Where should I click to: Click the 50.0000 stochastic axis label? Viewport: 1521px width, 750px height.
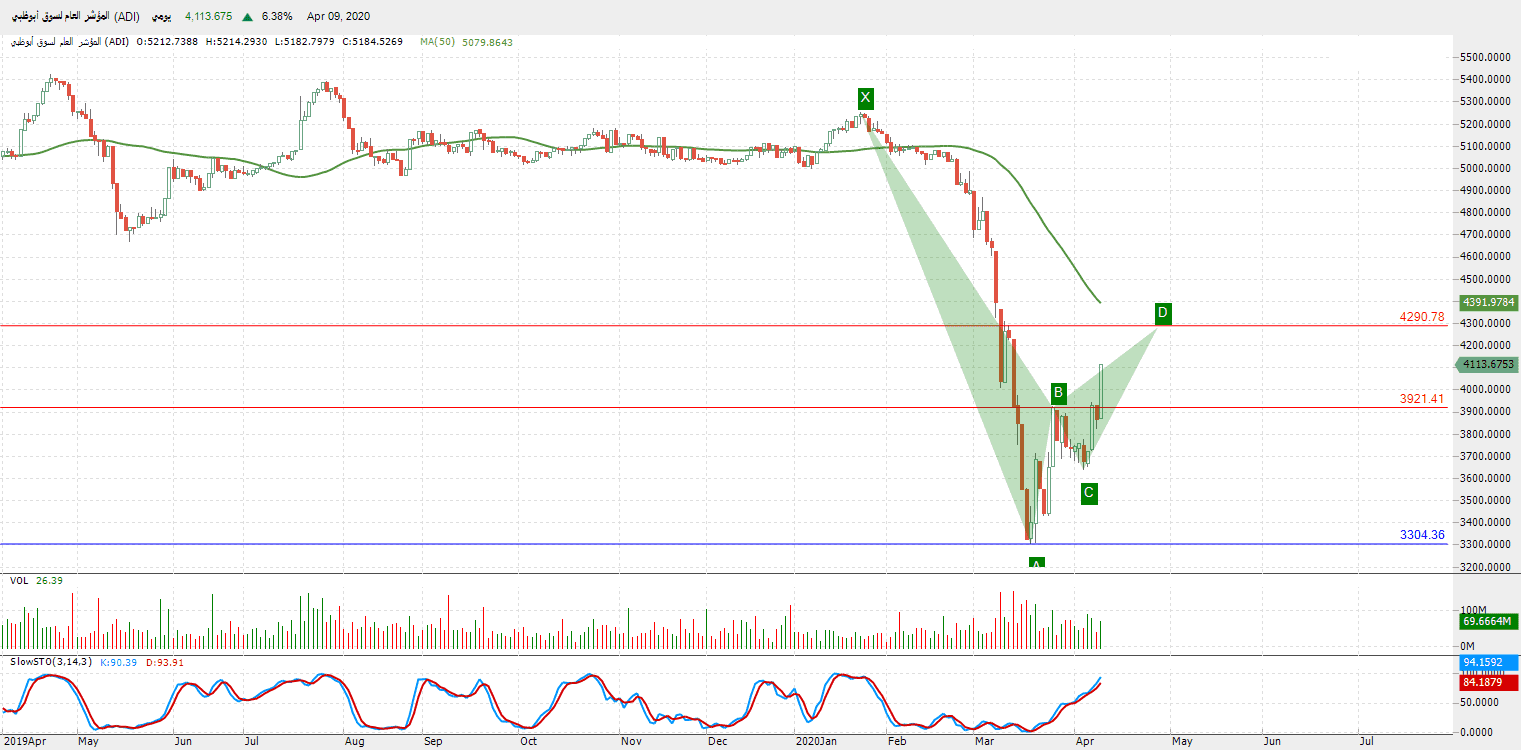pyautogui.click(x=1482, y=703)
